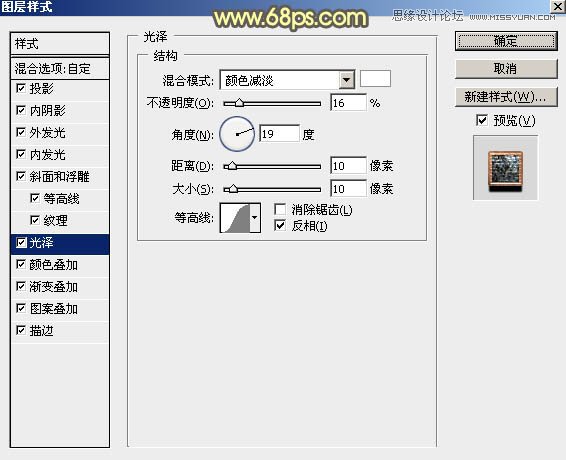
Task: Enable 消除锯齿 anti-alias checkbox
Action: (280, 209)
